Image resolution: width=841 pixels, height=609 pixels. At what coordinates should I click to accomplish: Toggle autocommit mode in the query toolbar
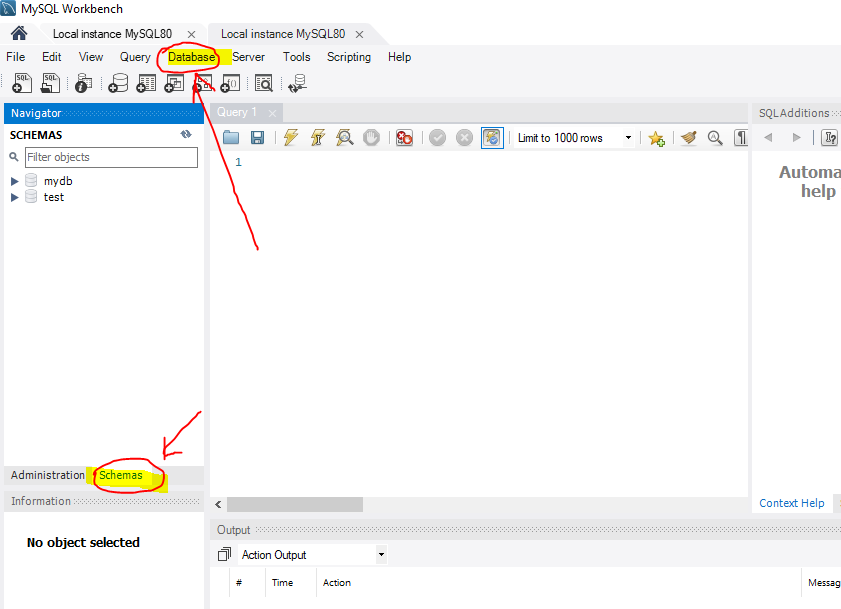tap(492, 137)
